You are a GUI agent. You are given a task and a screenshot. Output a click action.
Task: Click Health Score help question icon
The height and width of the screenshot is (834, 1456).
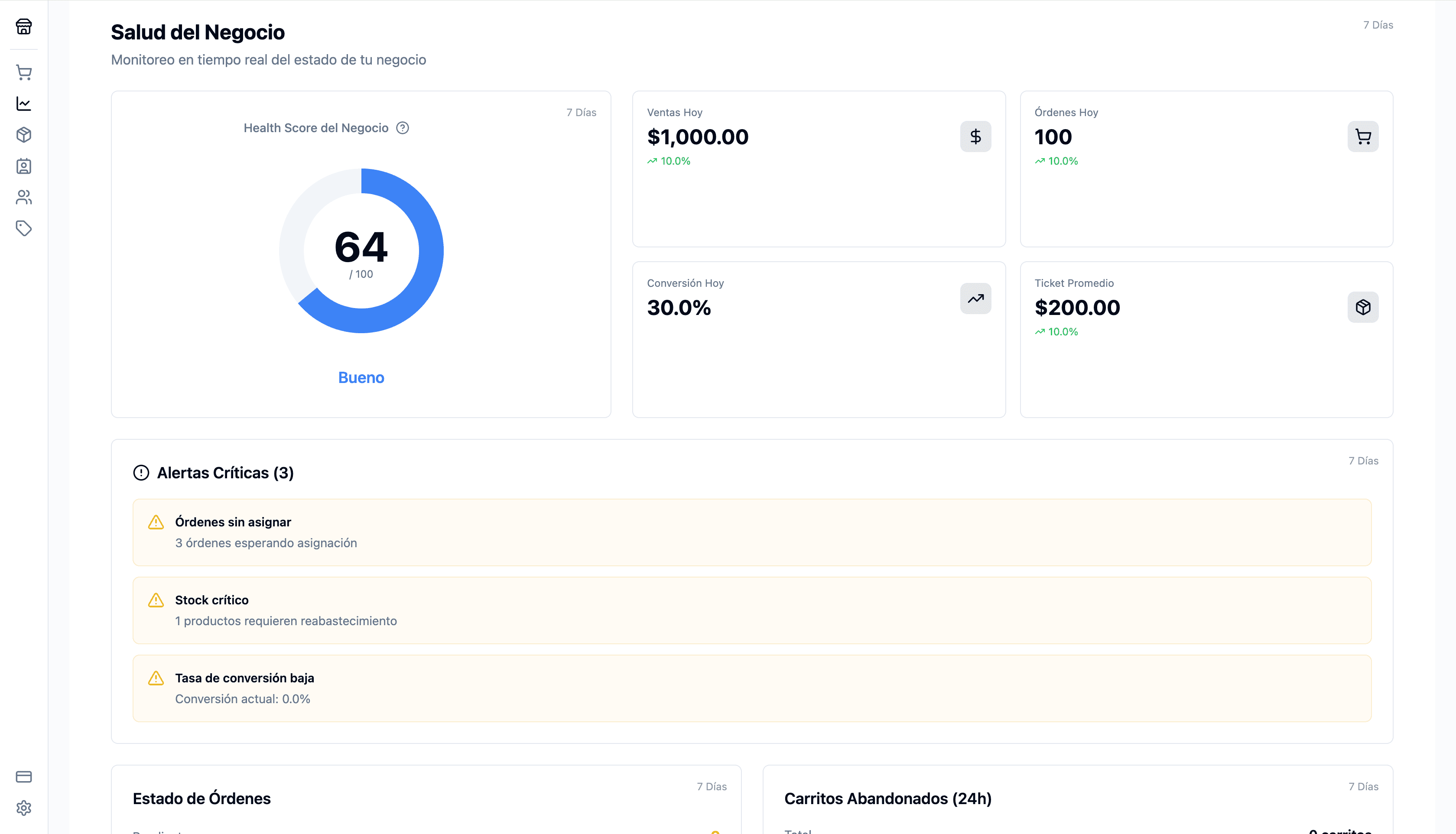[403, 128]
